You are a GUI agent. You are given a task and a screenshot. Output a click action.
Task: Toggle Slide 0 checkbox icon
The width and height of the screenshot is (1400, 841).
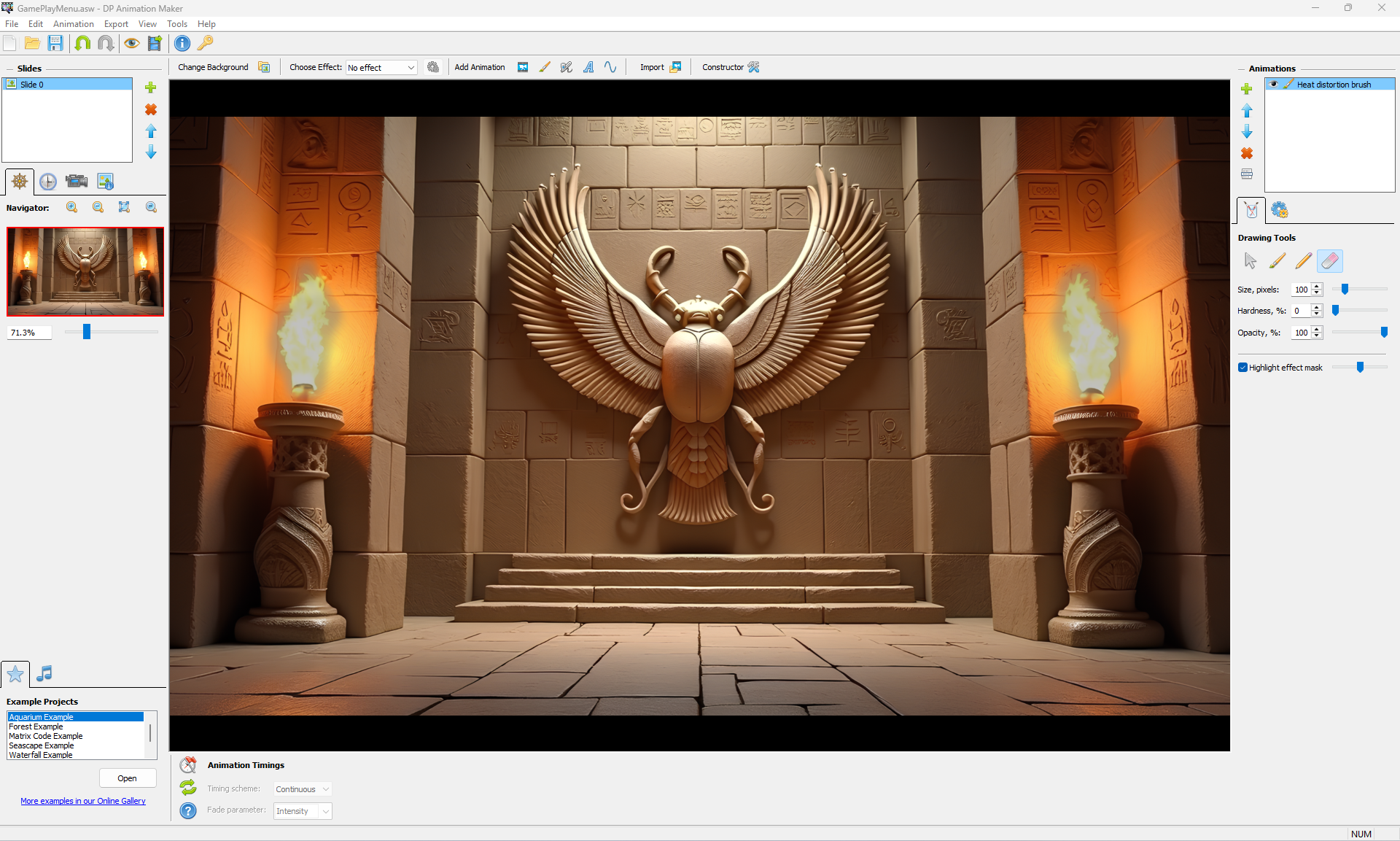point(12,85)
